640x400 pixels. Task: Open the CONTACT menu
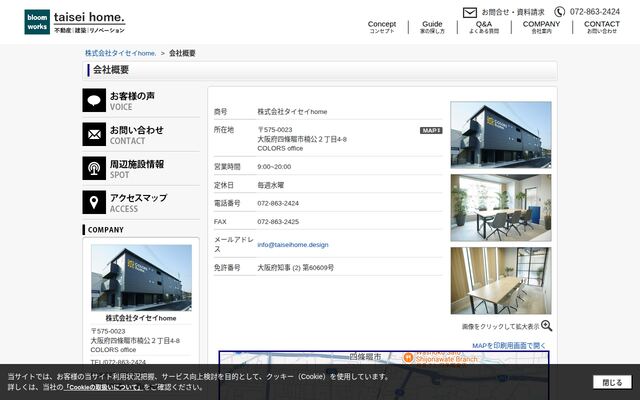pyautogui.click(x=602, y=27)
